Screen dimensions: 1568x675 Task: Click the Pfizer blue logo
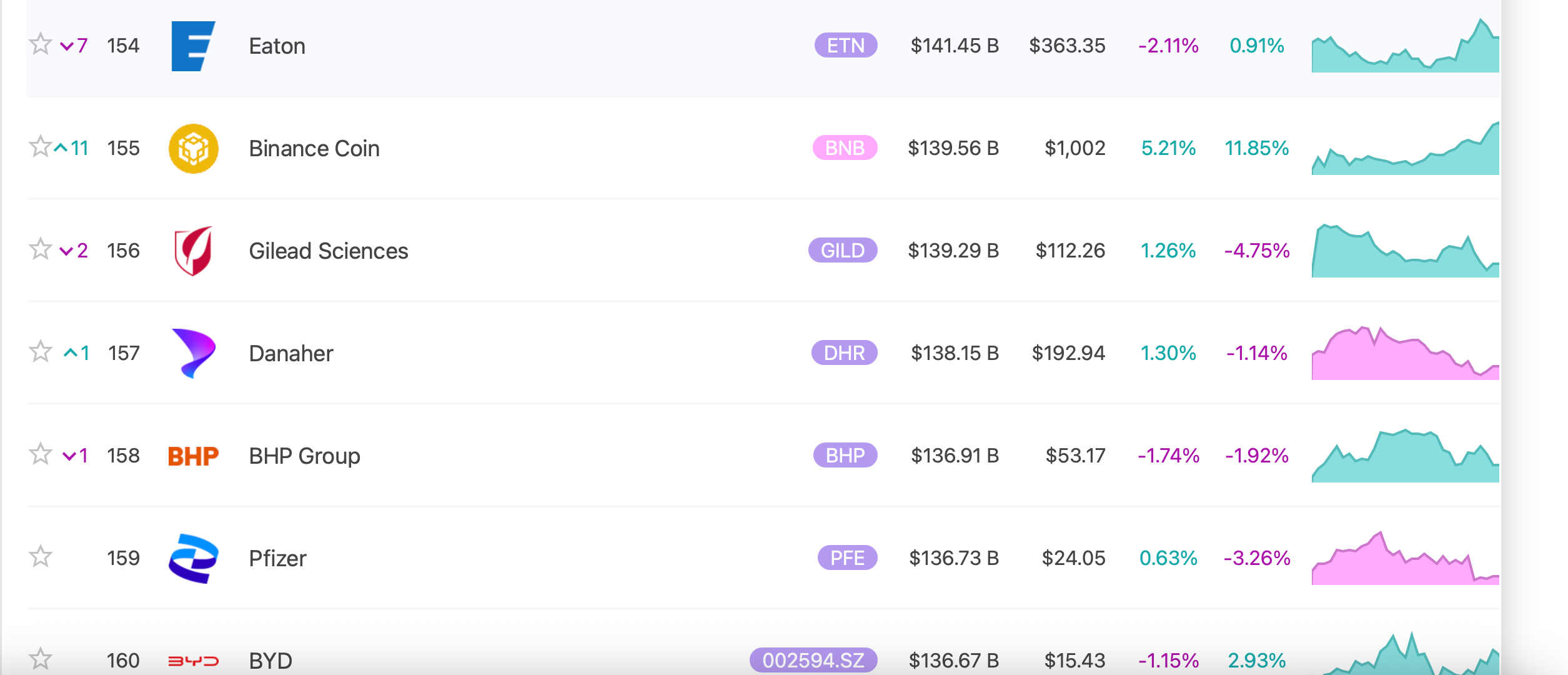[x=193, y=559]
